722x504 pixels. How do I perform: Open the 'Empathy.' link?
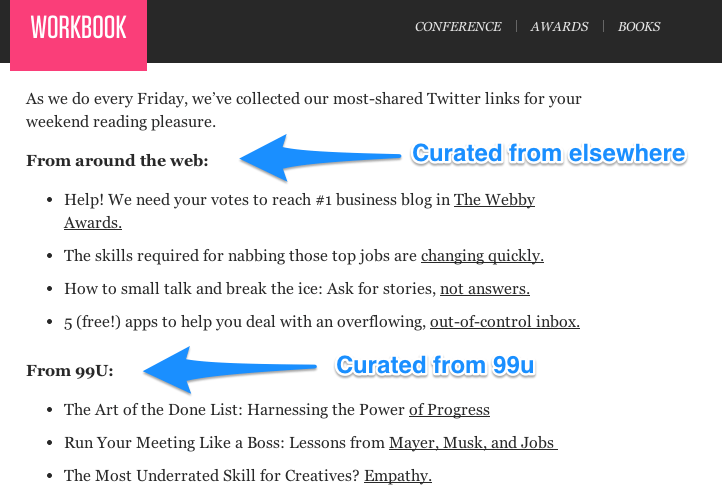pos(398,476)
